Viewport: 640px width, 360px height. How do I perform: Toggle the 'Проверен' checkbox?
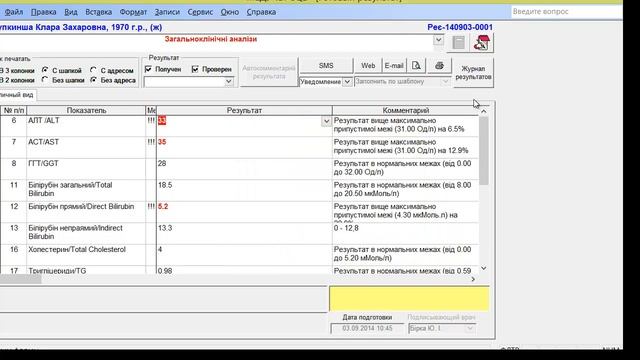coord(195,69)
